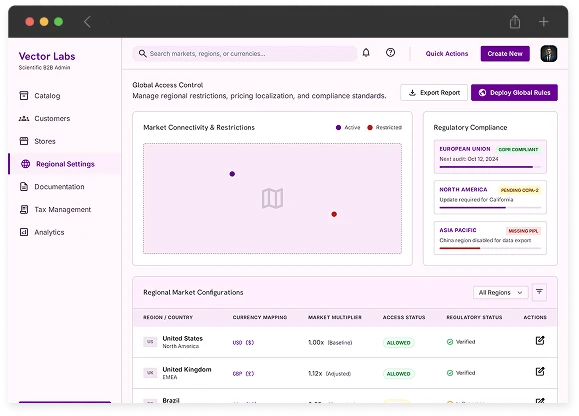This screenshot has height=416, width=579.
Task: Click the Export Report button
Action: (x=434, y=93)
